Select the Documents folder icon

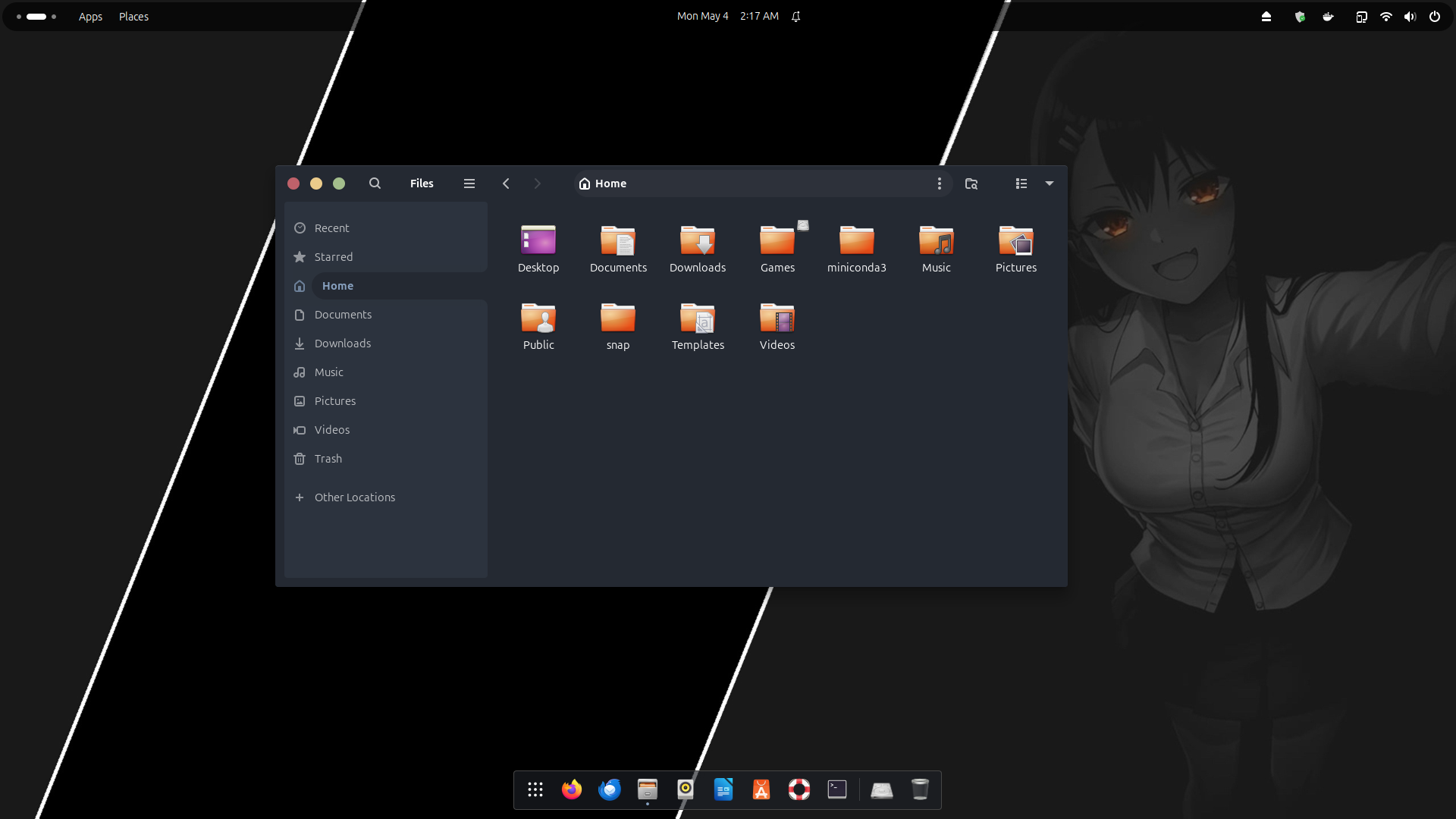(x=618, y=240)
